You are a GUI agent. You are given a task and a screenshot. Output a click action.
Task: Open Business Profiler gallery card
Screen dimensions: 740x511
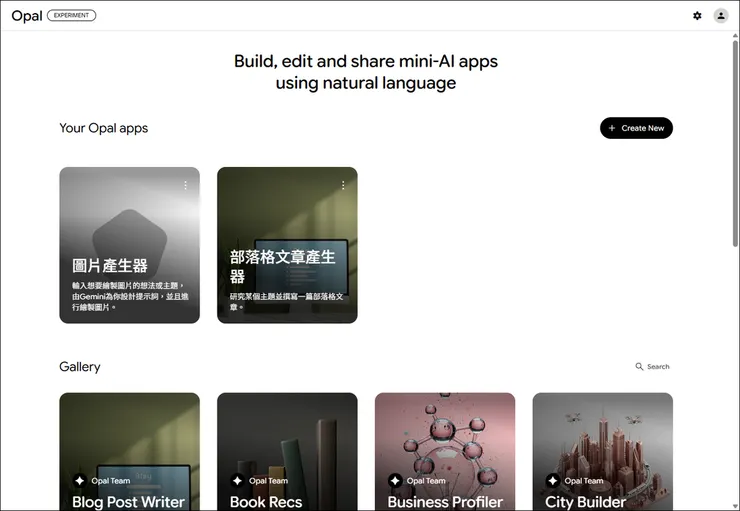point(445,452)
